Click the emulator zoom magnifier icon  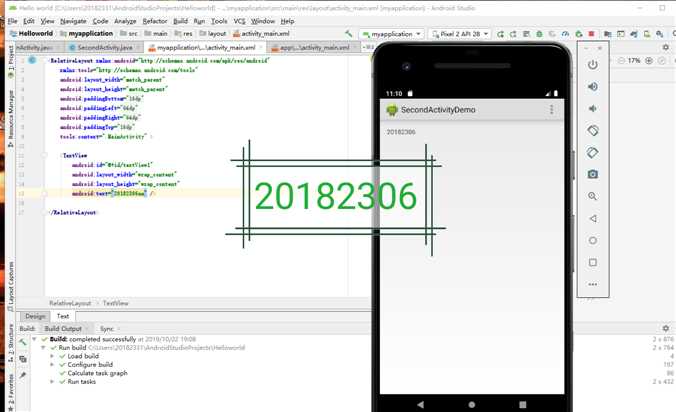pyautogui.click(x=593, y=197)
